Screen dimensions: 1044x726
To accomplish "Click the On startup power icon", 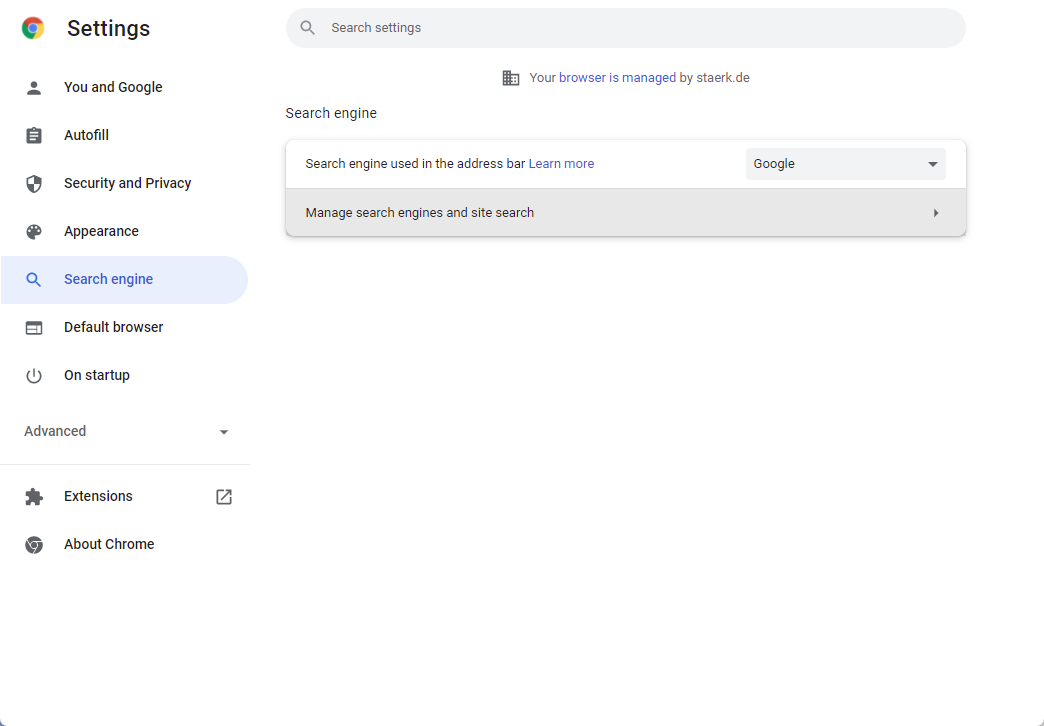I will click(x=34, y=376).
